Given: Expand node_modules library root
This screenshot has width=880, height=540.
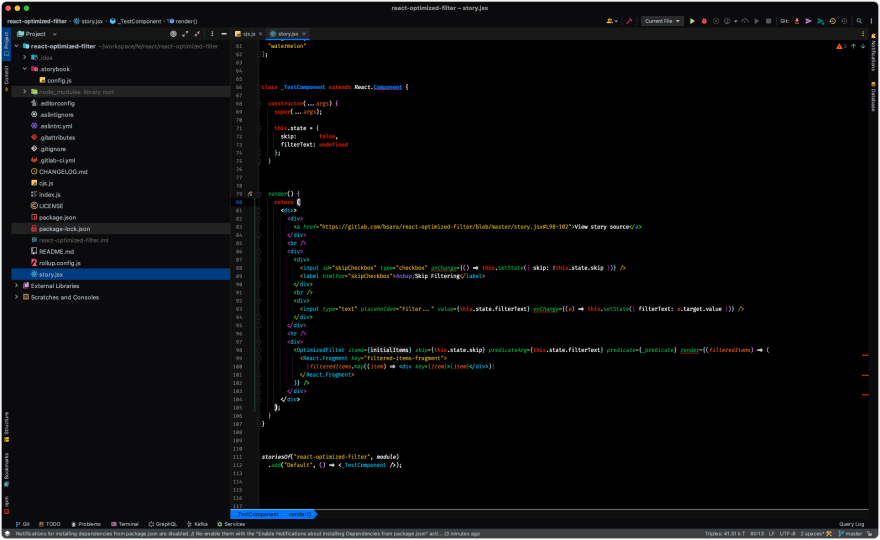Looking at the screenshot, I should (25, 91).
